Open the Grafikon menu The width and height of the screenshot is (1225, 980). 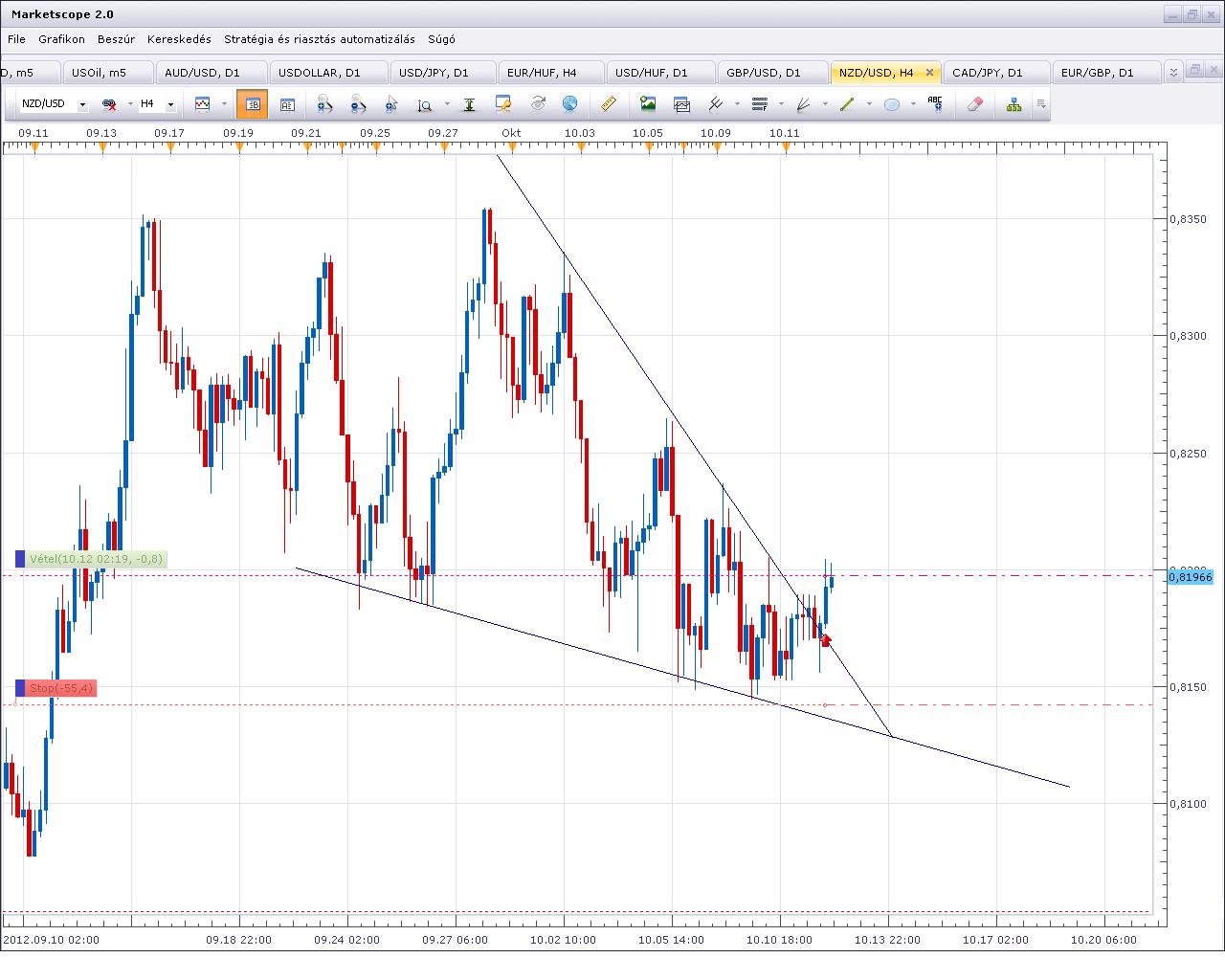tap(61, 39)
